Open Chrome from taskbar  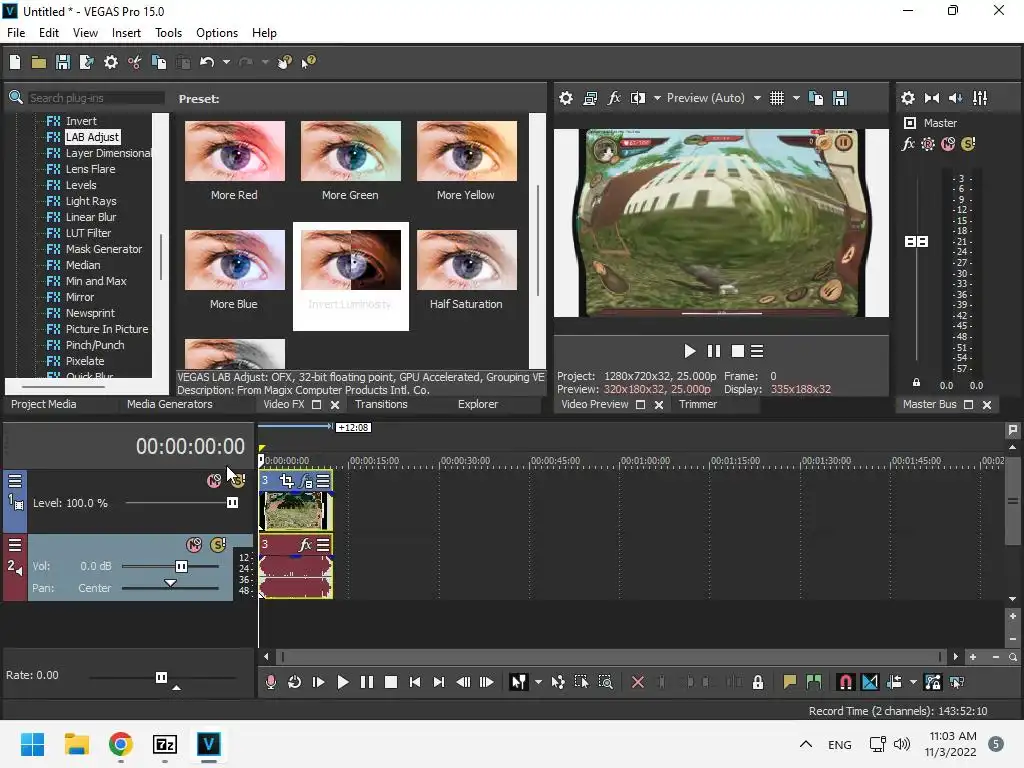121,744
